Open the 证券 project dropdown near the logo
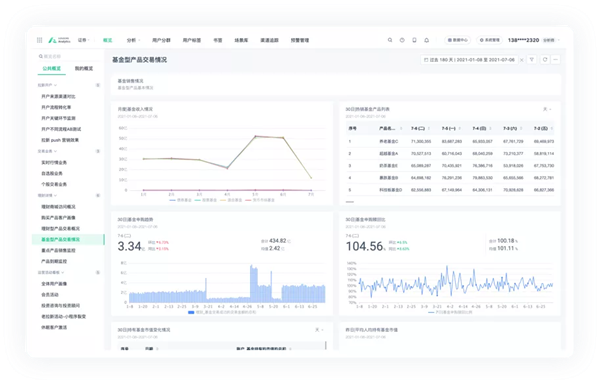Screen dimensions: 600x384 pos(84,40)
